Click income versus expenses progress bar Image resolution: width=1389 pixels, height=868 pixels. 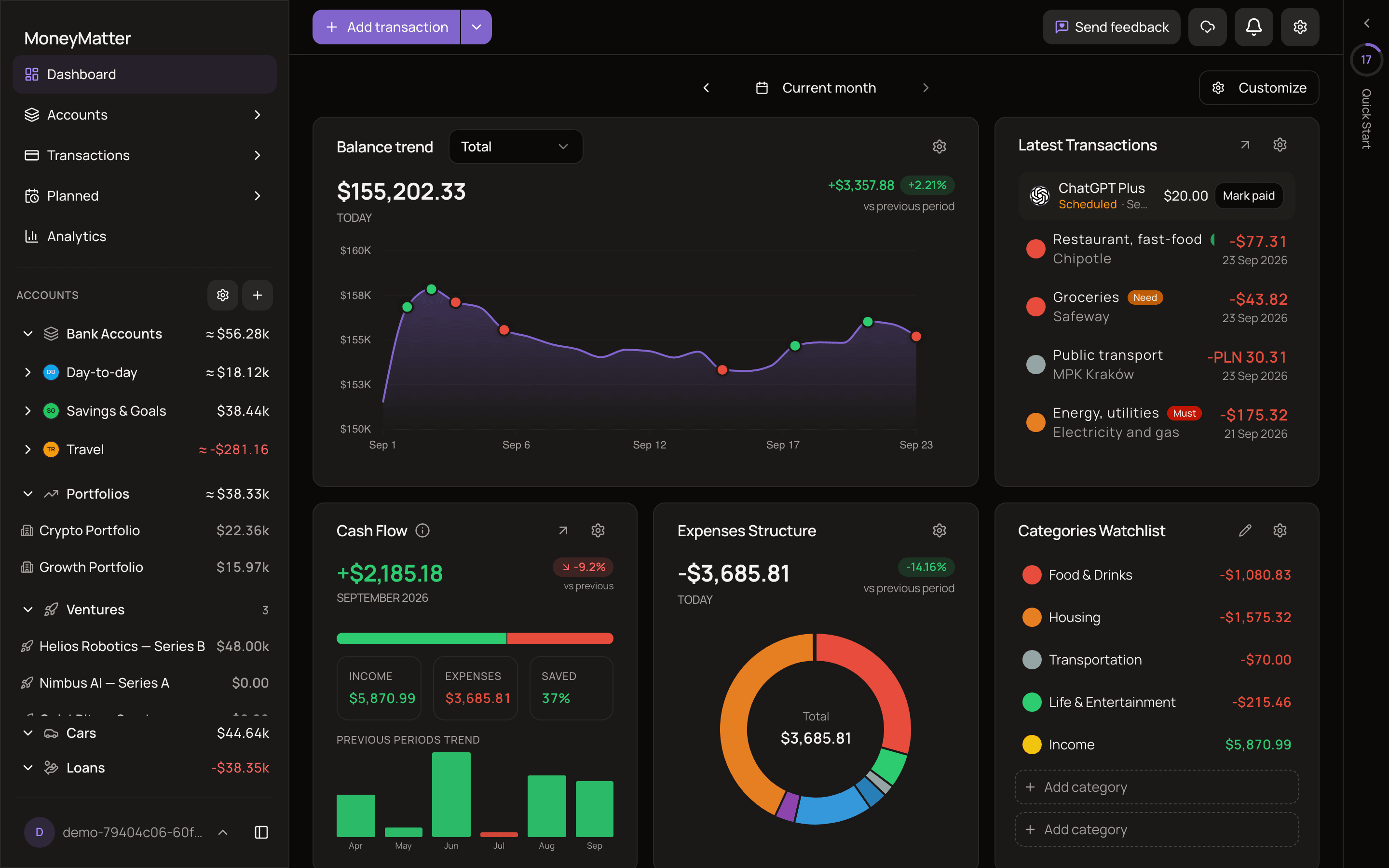[x=475, y=638]
